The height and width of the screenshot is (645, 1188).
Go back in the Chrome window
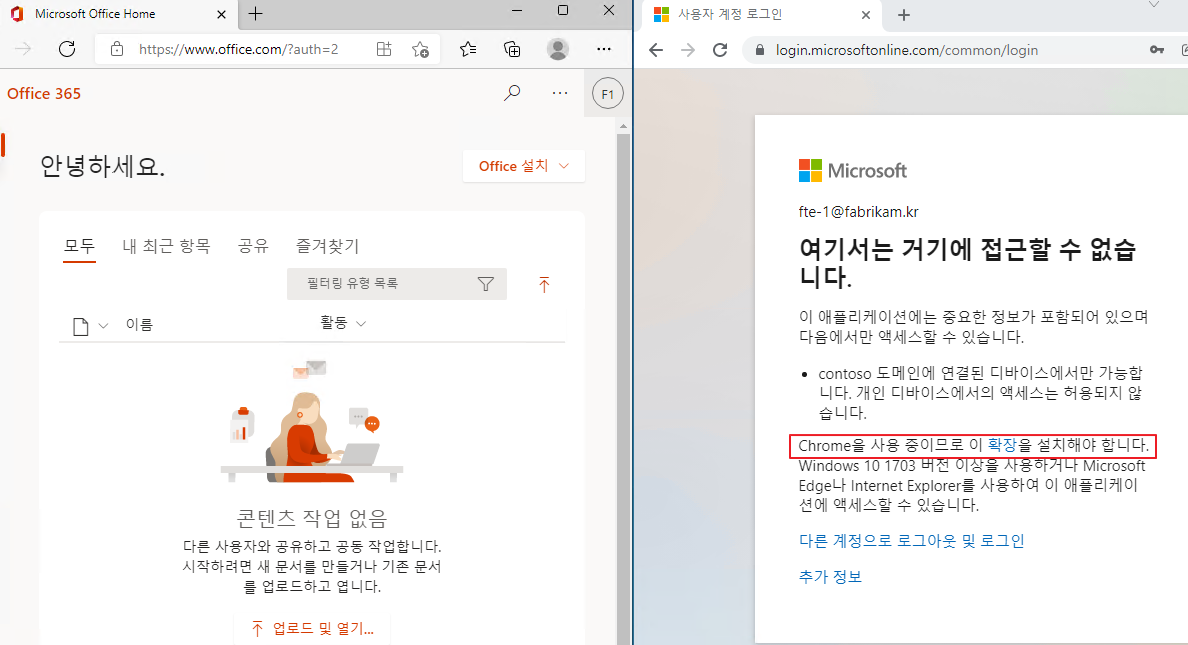656,50
